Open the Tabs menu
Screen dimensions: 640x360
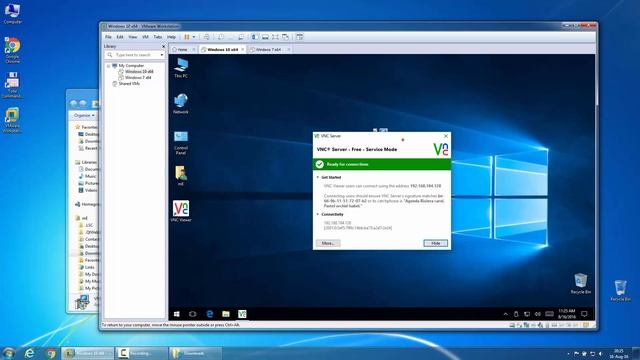click(158, 37)
